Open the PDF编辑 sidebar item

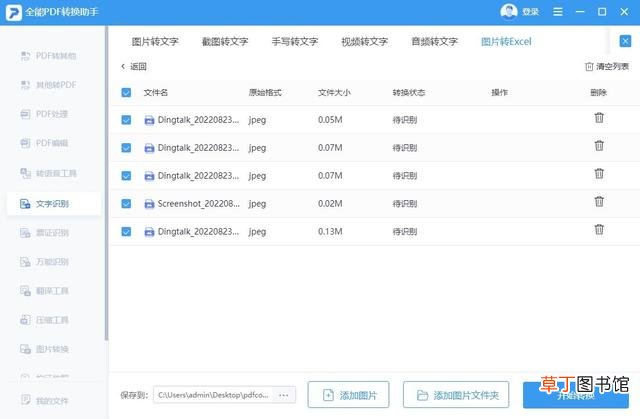[44, 143]
